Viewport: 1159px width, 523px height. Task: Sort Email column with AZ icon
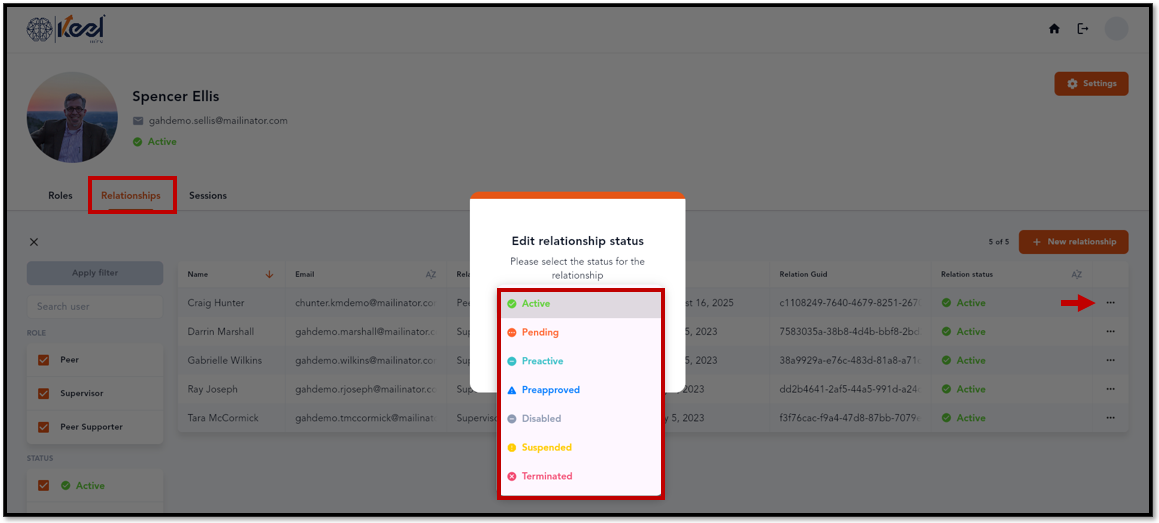(431, 274)
